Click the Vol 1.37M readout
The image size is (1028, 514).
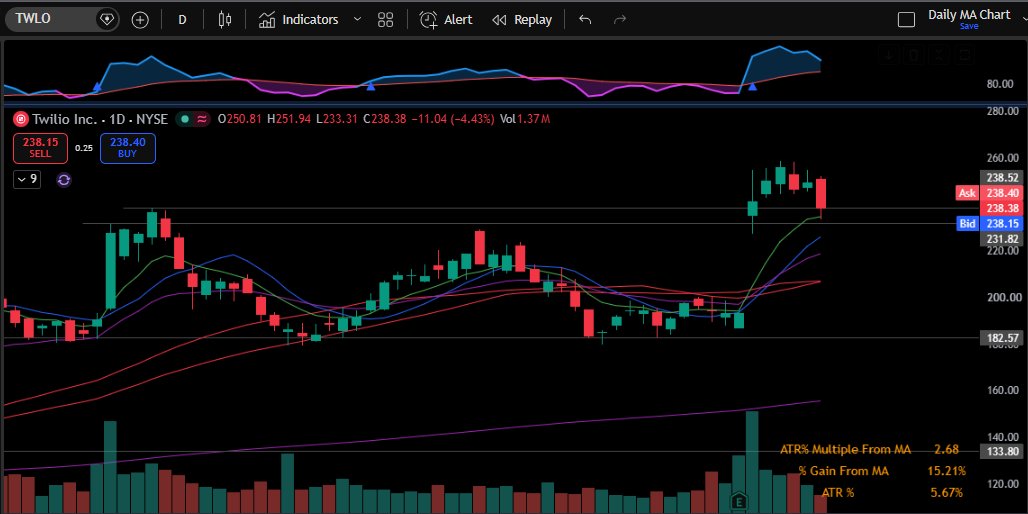point(524,119)
